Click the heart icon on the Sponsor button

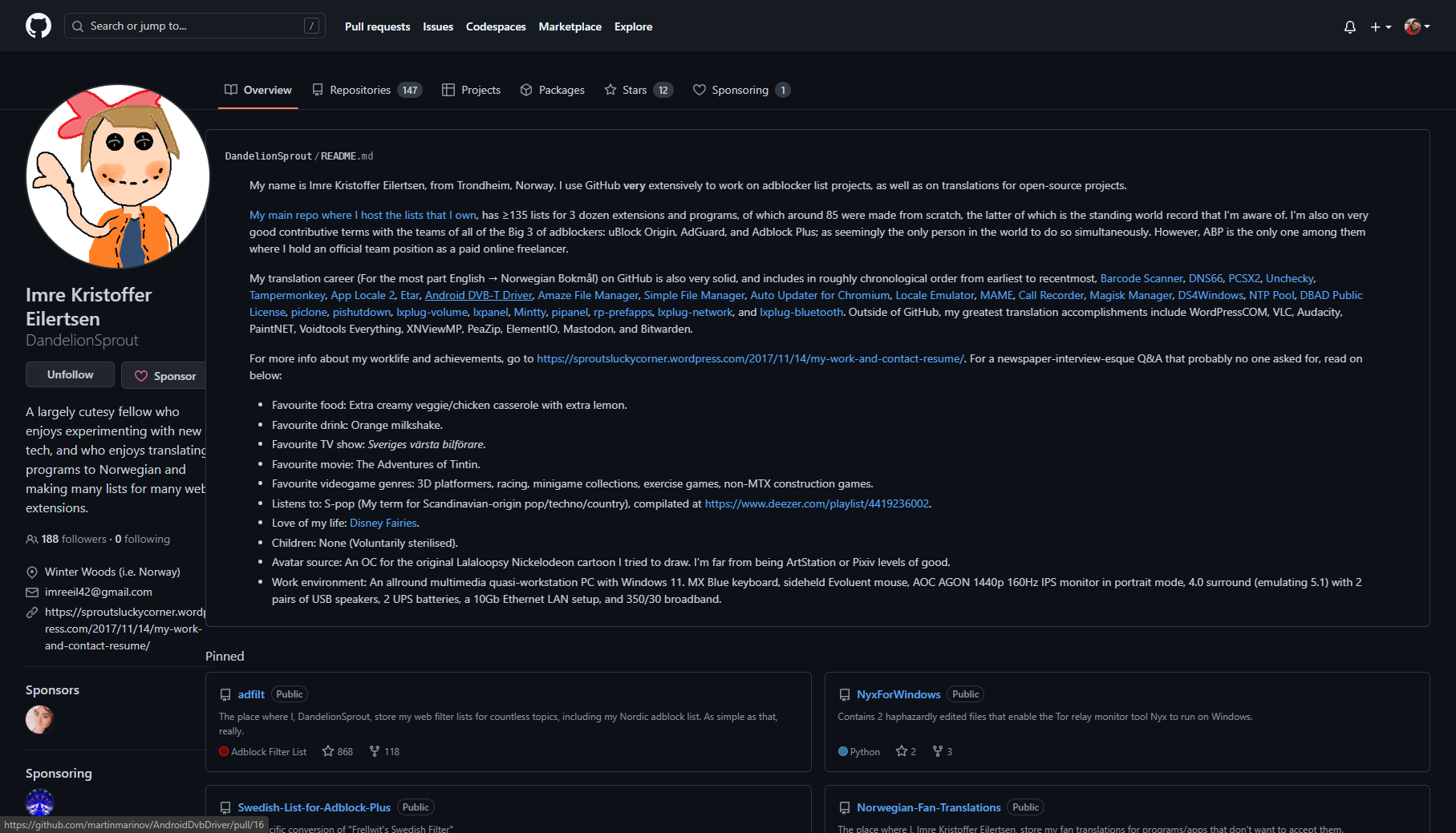point(141,375)
